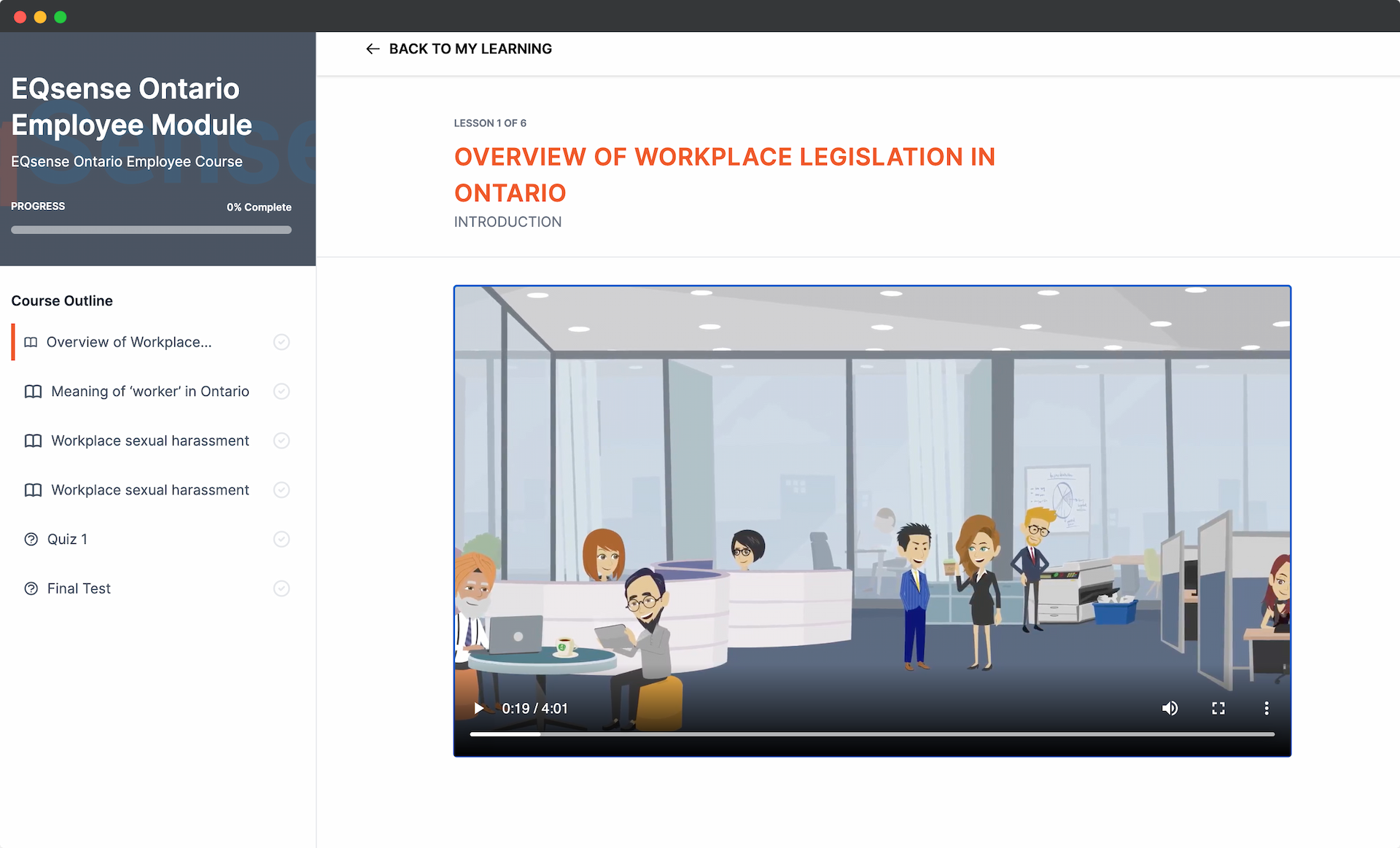
Task: Toggle the completion circle for Overview of Workplace
Action: (282, 342)
